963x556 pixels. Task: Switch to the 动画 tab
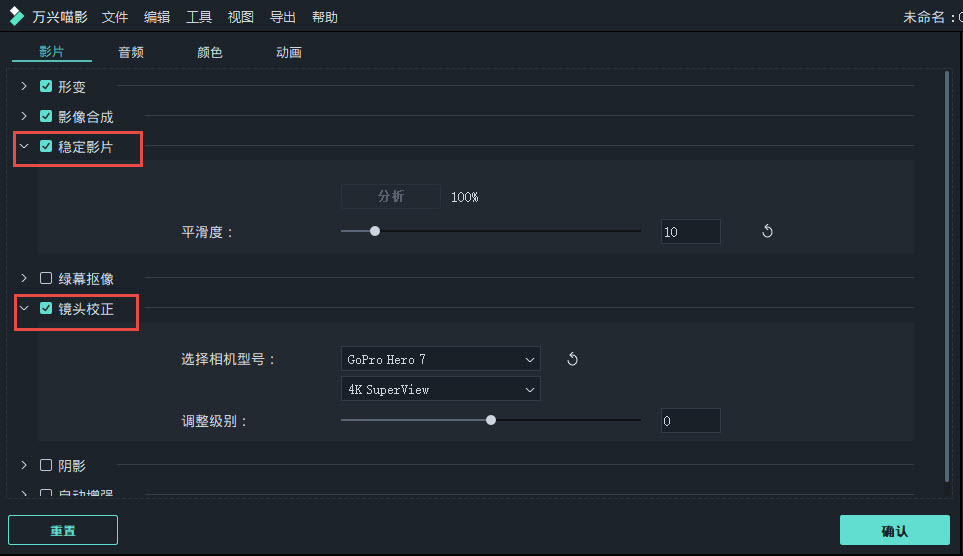(x=289, y=52)
